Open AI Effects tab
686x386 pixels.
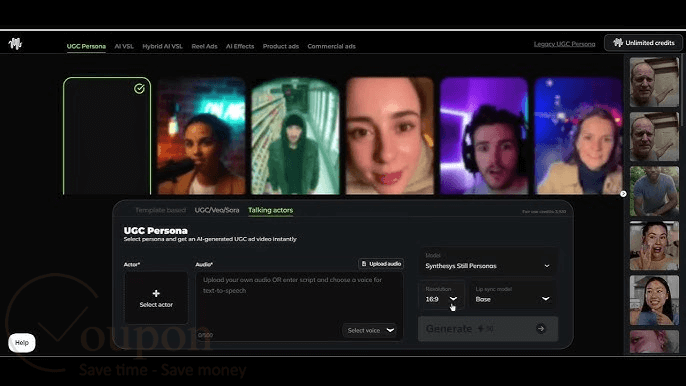(240, 46)
